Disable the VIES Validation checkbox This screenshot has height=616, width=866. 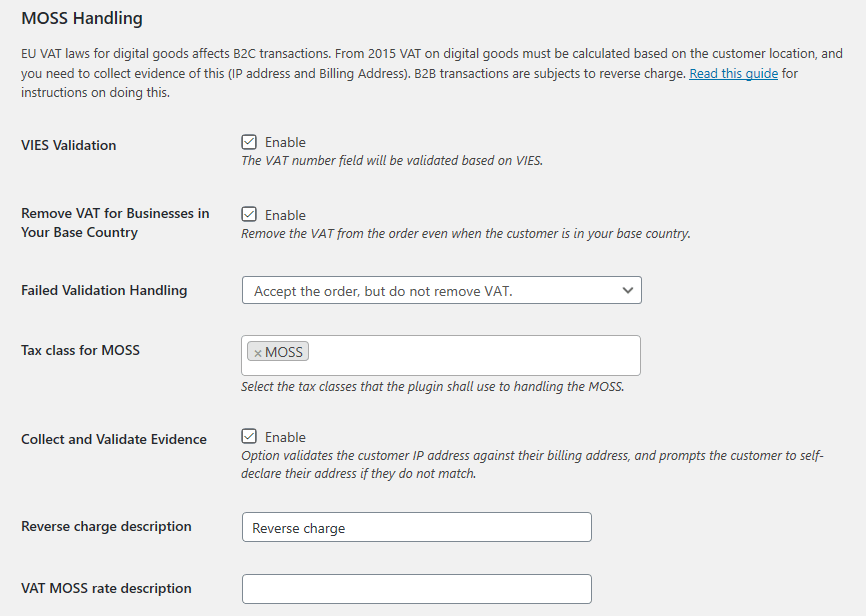tap(249, 142)
